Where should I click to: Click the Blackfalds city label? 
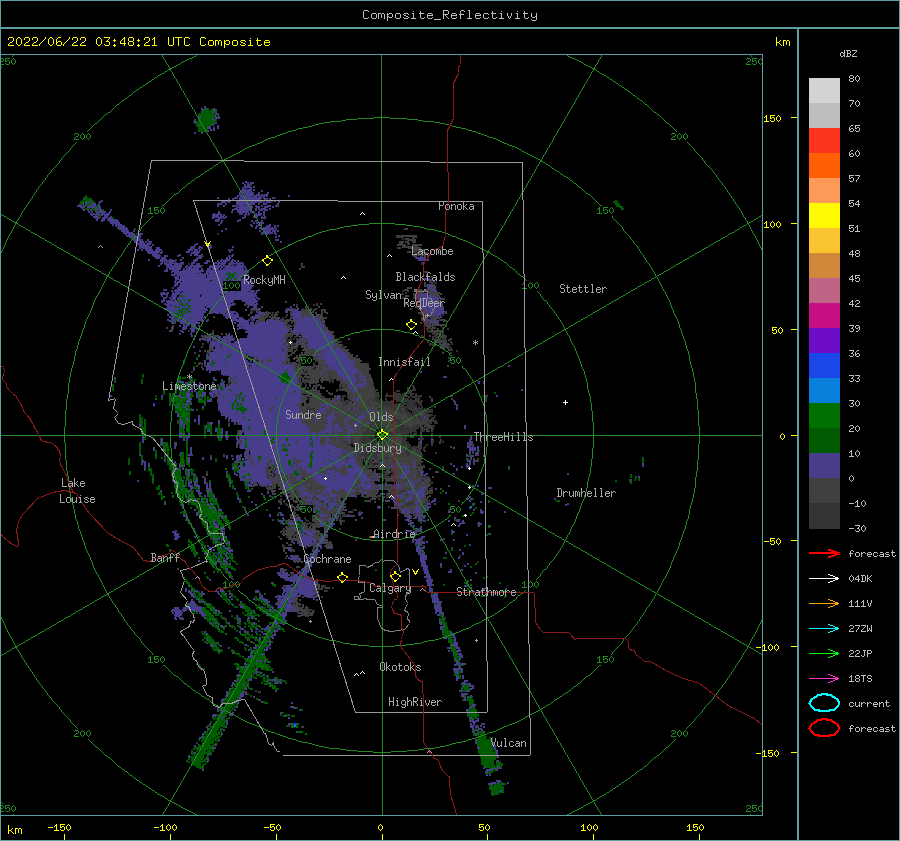click(425, 277)
